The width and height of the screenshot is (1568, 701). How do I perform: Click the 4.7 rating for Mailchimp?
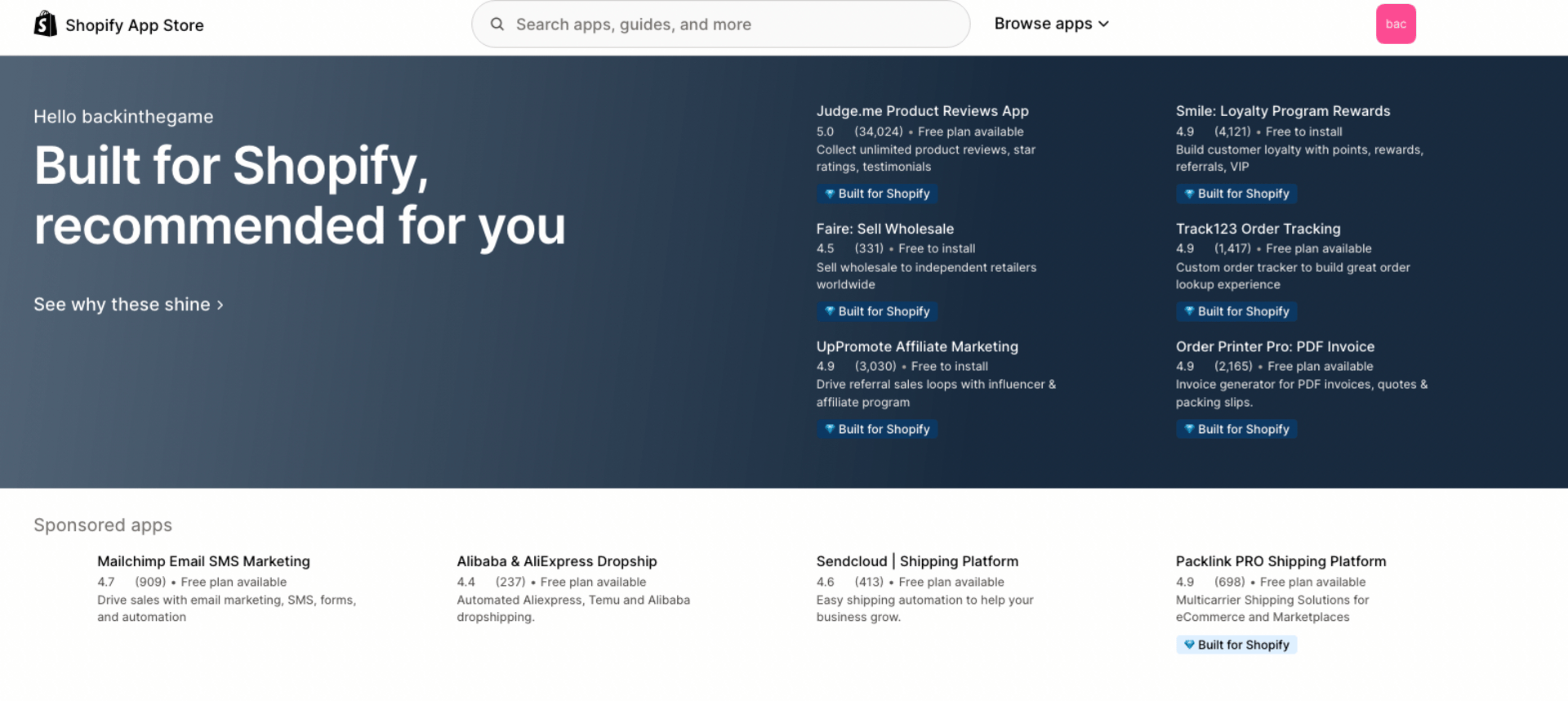click(106, 582)
